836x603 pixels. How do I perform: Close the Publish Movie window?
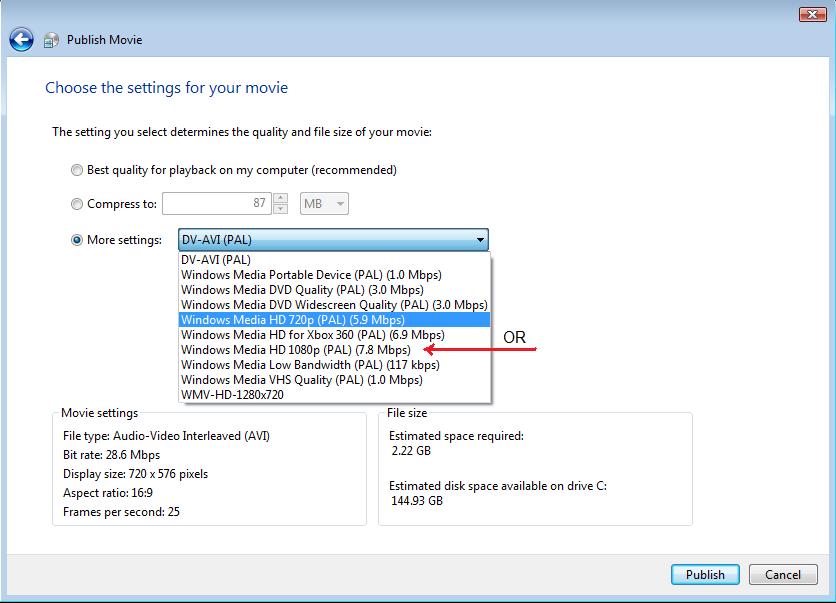[811, 14]
